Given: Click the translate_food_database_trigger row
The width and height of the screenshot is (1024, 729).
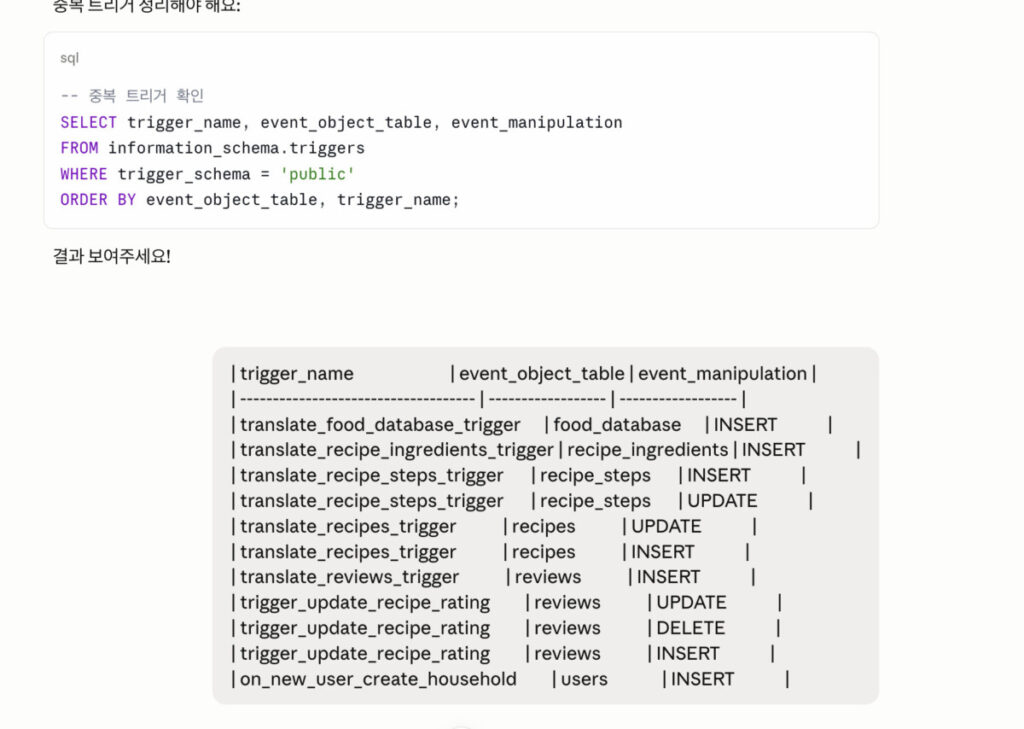Looking at the screenshot, I should (532, 425).
